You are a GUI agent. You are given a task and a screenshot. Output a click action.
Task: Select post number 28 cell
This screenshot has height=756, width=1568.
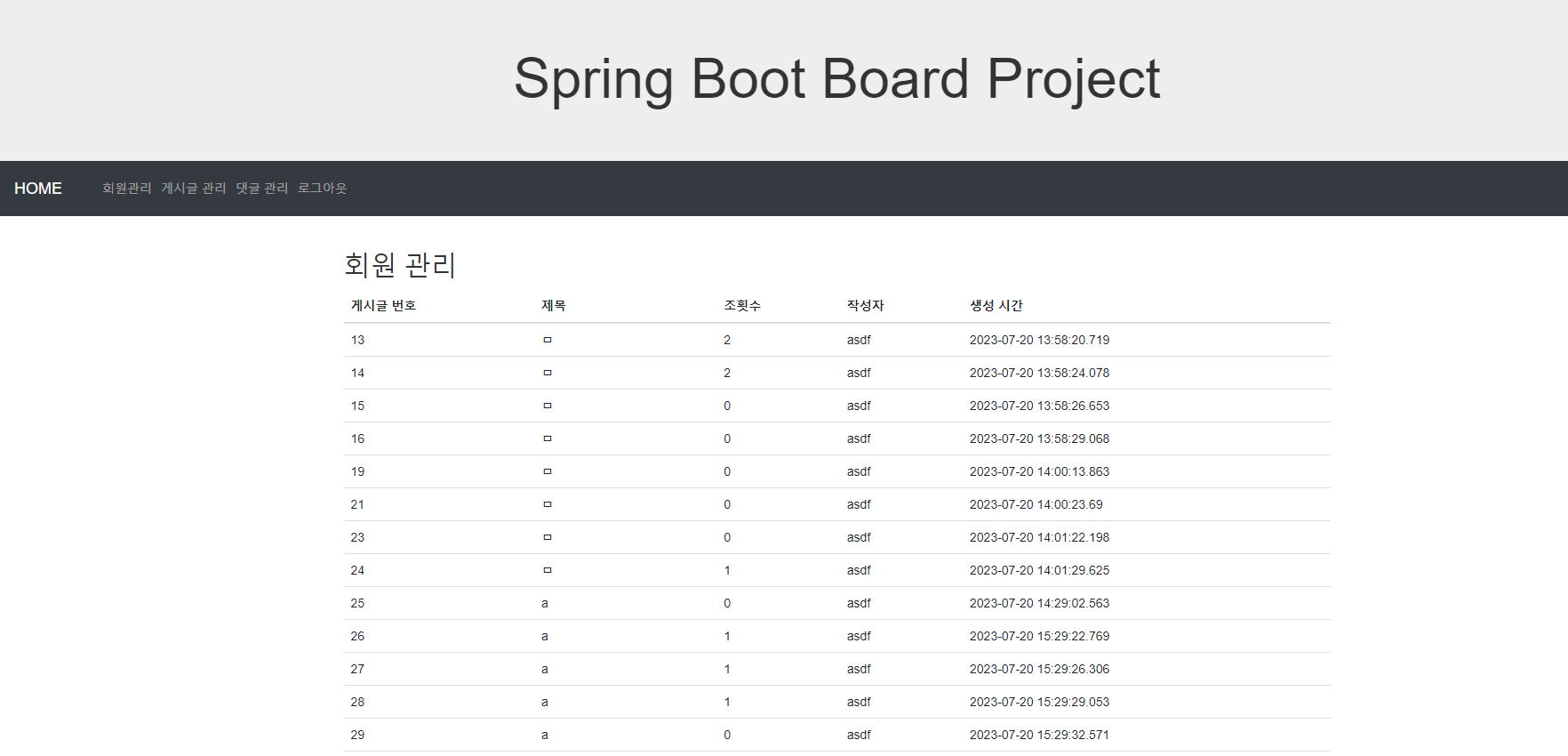click(x=358, y=702)
